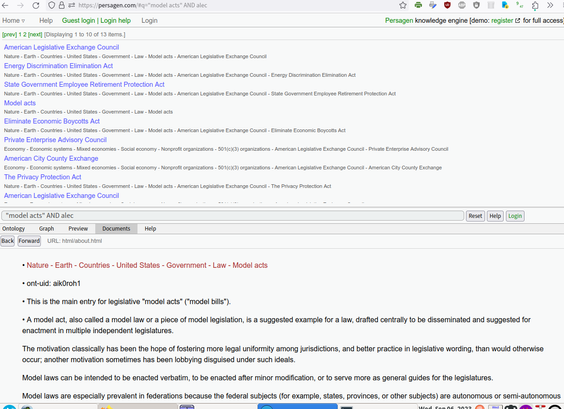Click the blue document extension icon

point(505,5)
